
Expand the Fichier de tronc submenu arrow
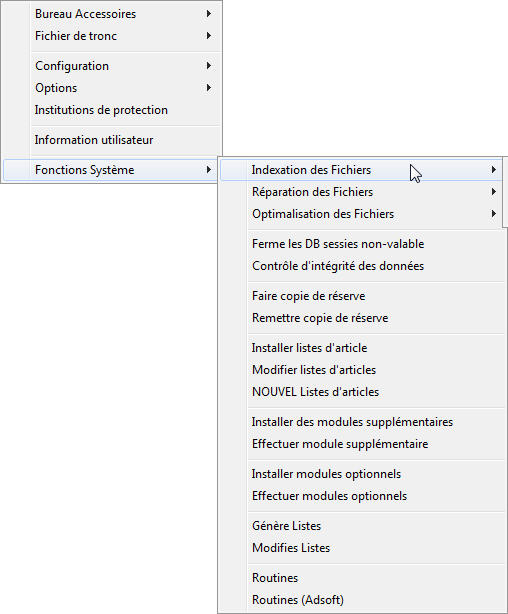[x=209, y=36]
